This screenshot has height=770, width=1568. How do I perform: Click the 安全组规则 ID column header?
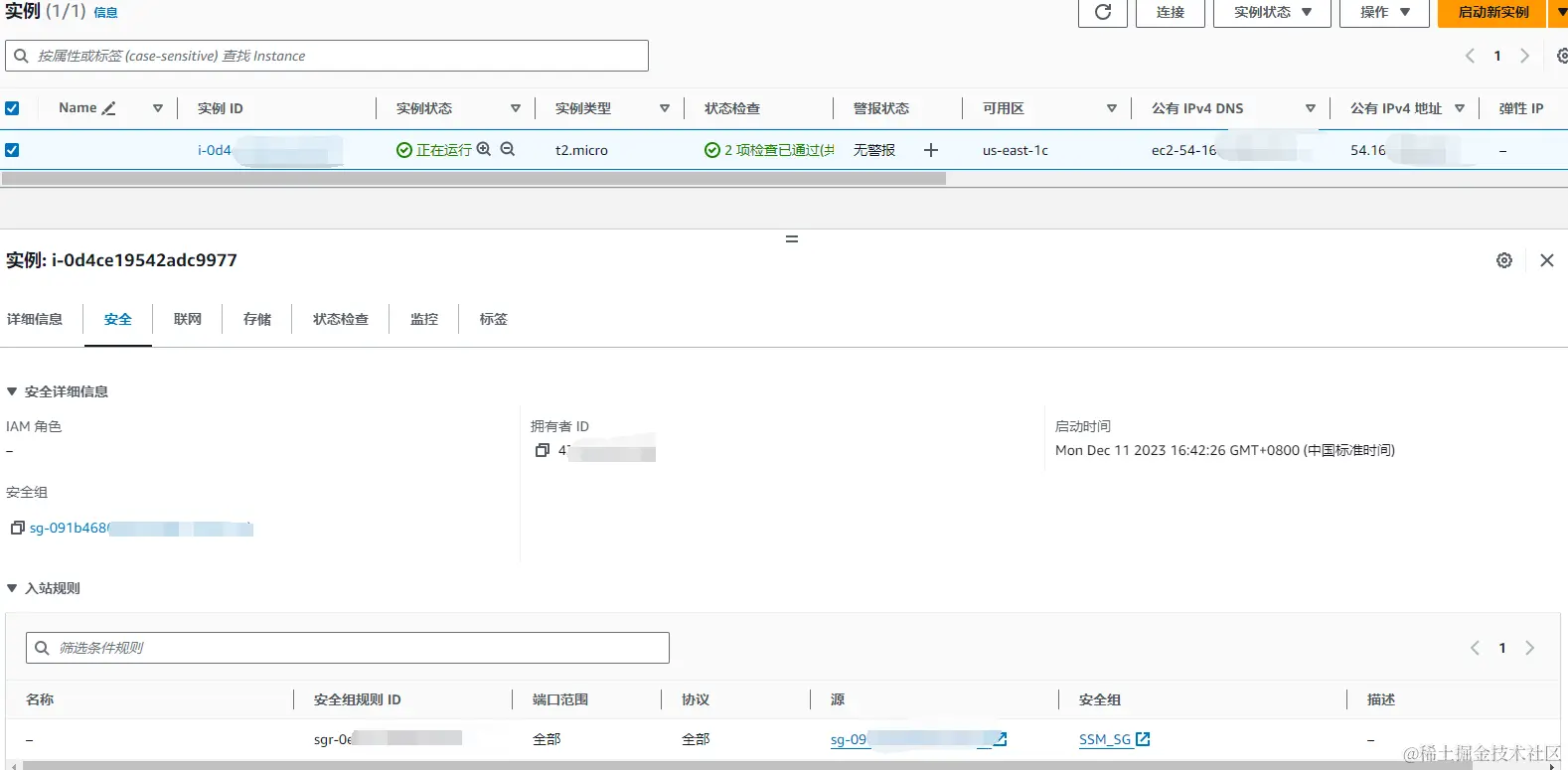tap(358, 699)
